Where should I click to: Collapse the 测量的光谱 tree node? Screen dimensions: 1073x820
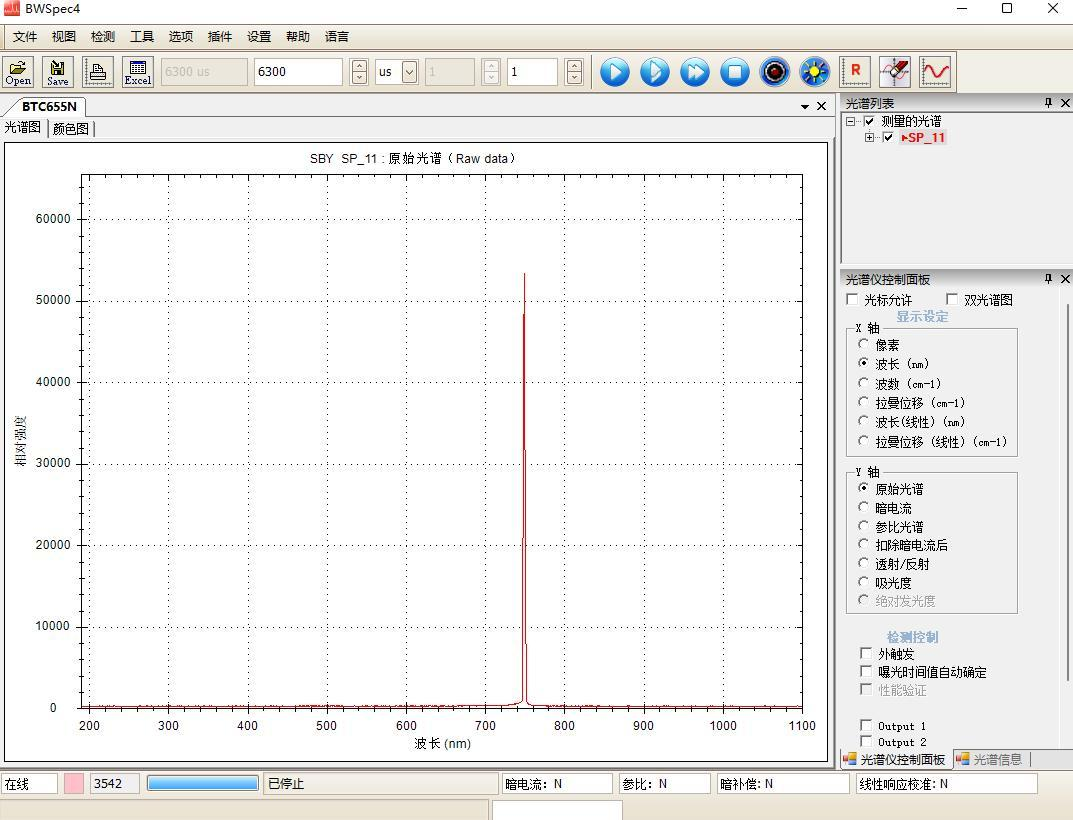tap(851, 121)
